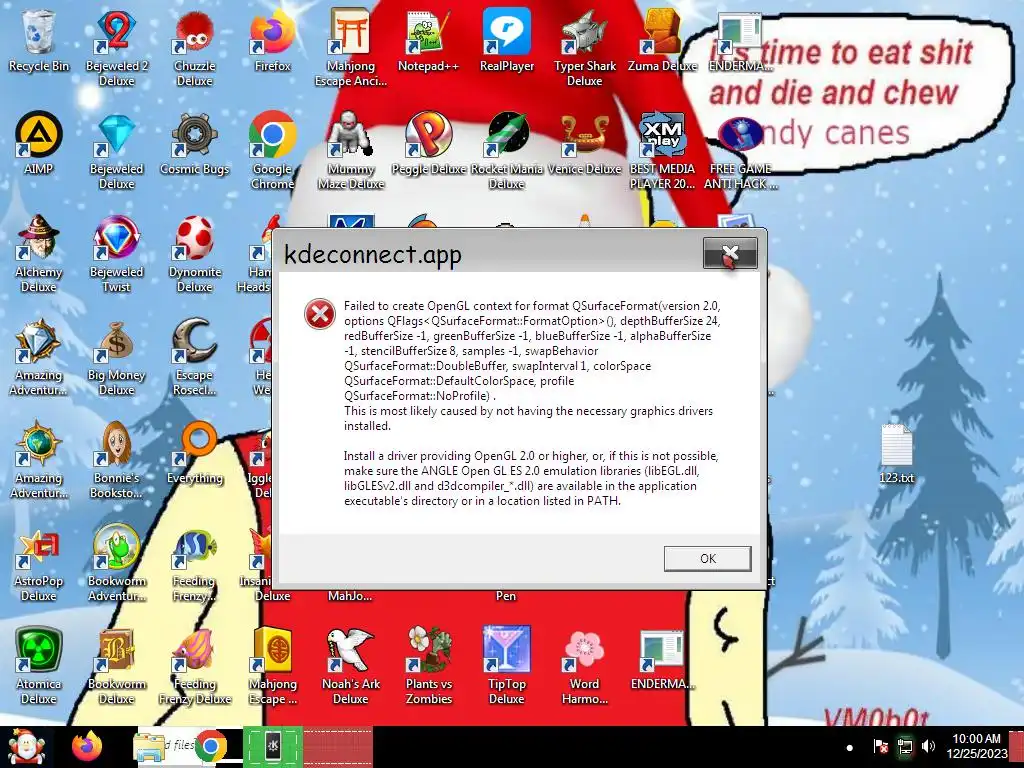Image resolution: width=1024 pixels, height=768 pixels.
Task: Select the Dynomite Deluxe egg icon
Action: pos(195,253)
